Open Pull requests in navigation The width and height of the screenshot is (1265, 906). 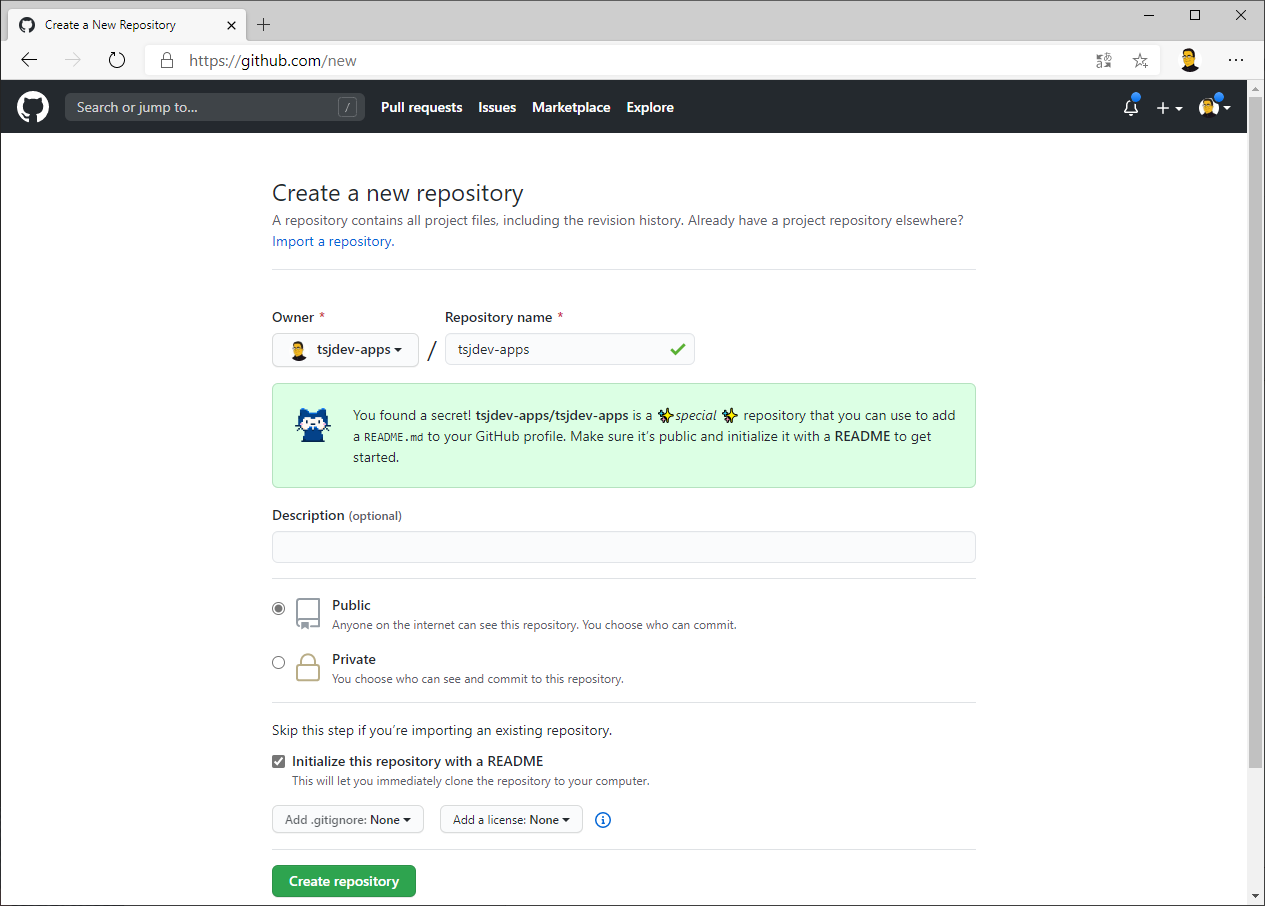point(421,107)
